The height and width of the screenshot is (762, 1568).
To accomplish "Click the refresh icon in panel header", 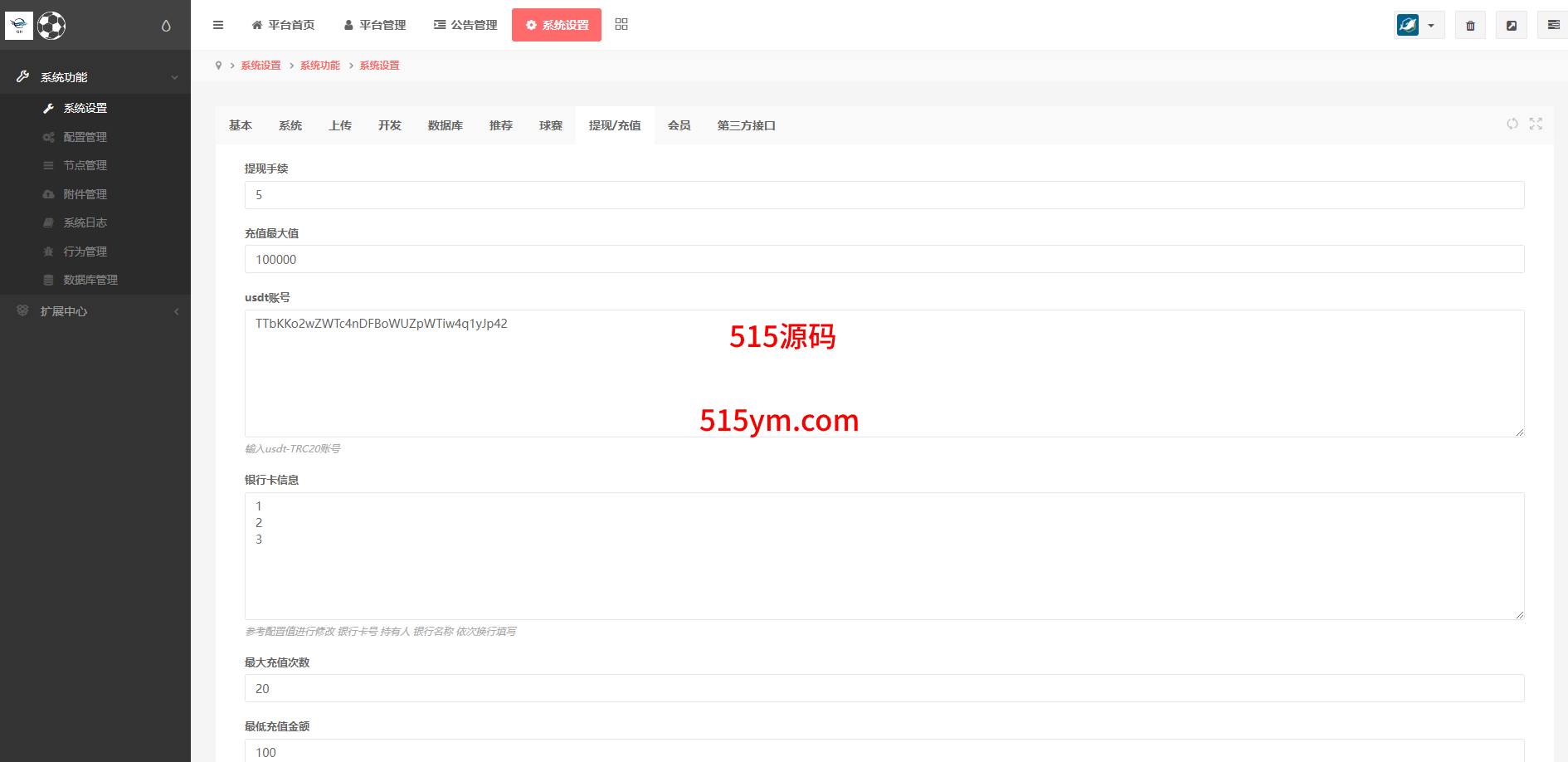I will pyautogui.click(x=1512, y=124).
